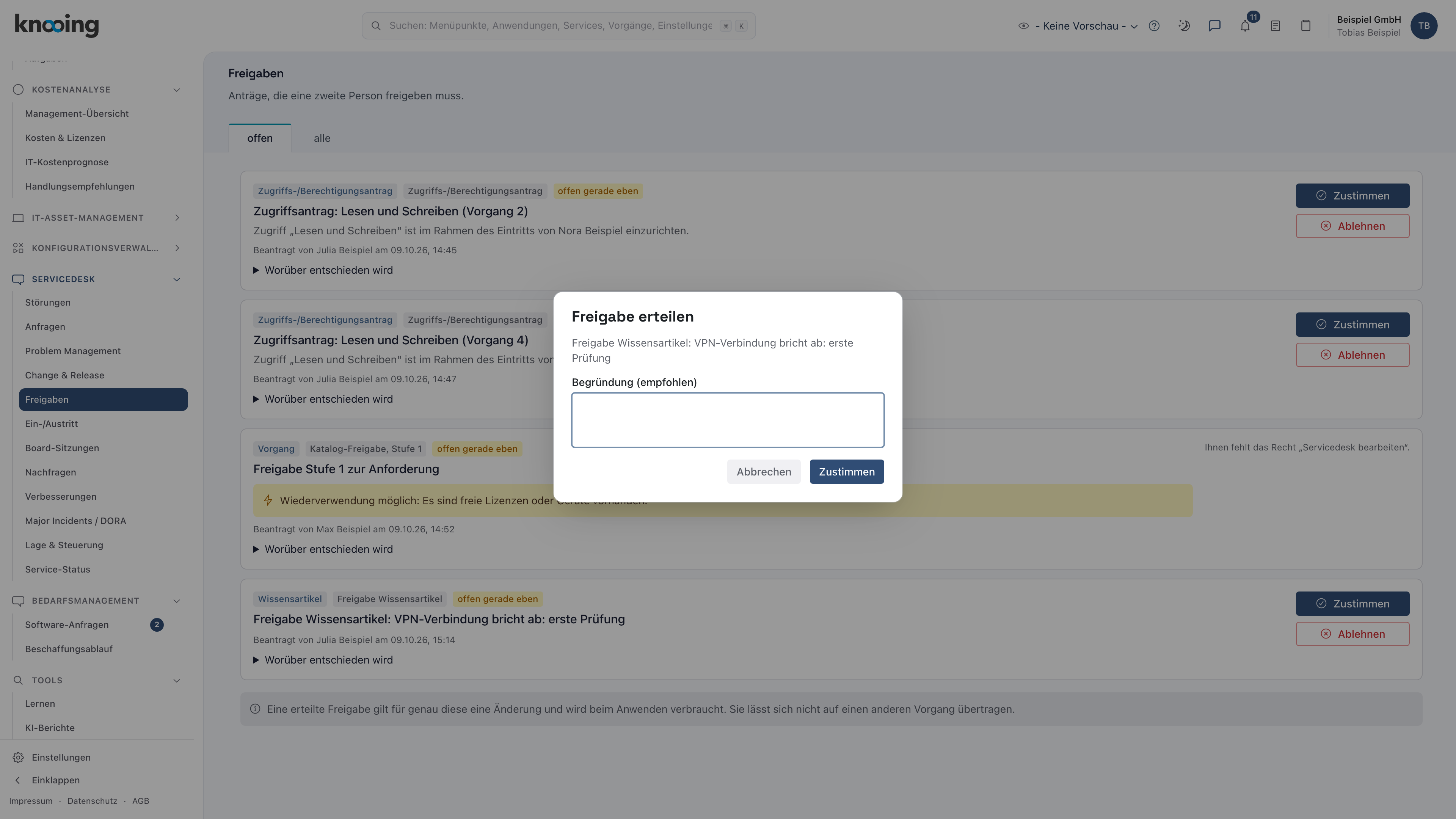
Task: Click the Beispiel GmbH account name
Action: (x=1368, y=19)
